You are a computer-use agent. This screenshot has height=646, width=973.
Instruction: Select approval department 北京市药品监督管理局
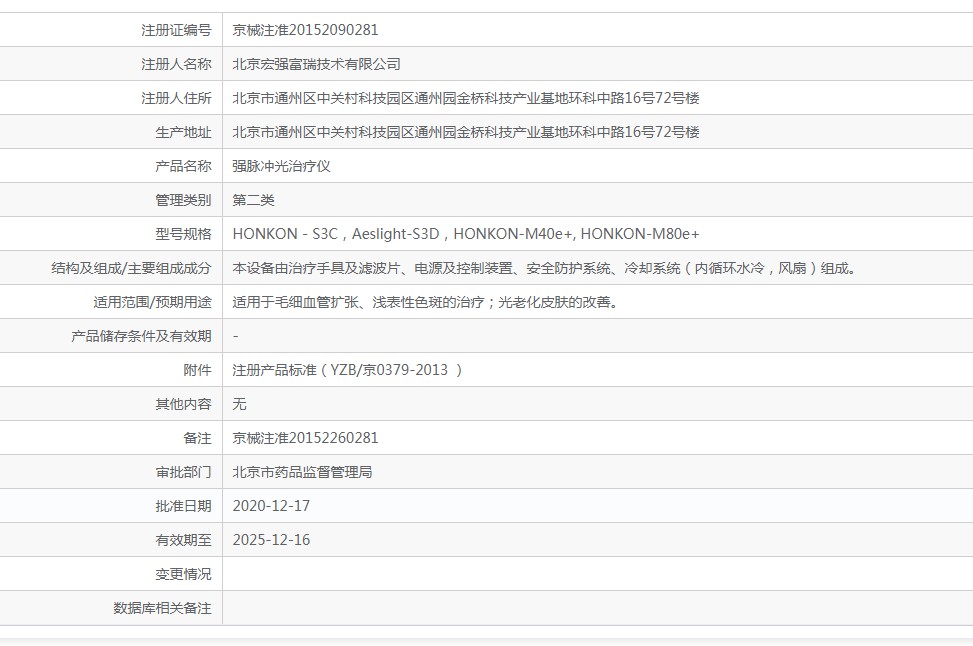[302, 472]
